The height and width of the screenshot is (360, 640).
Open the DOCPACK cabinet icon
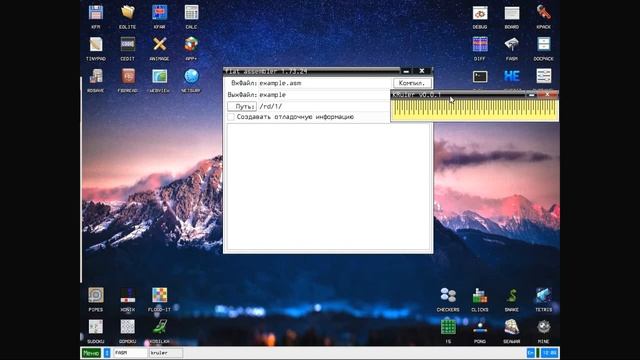[544, 44]
